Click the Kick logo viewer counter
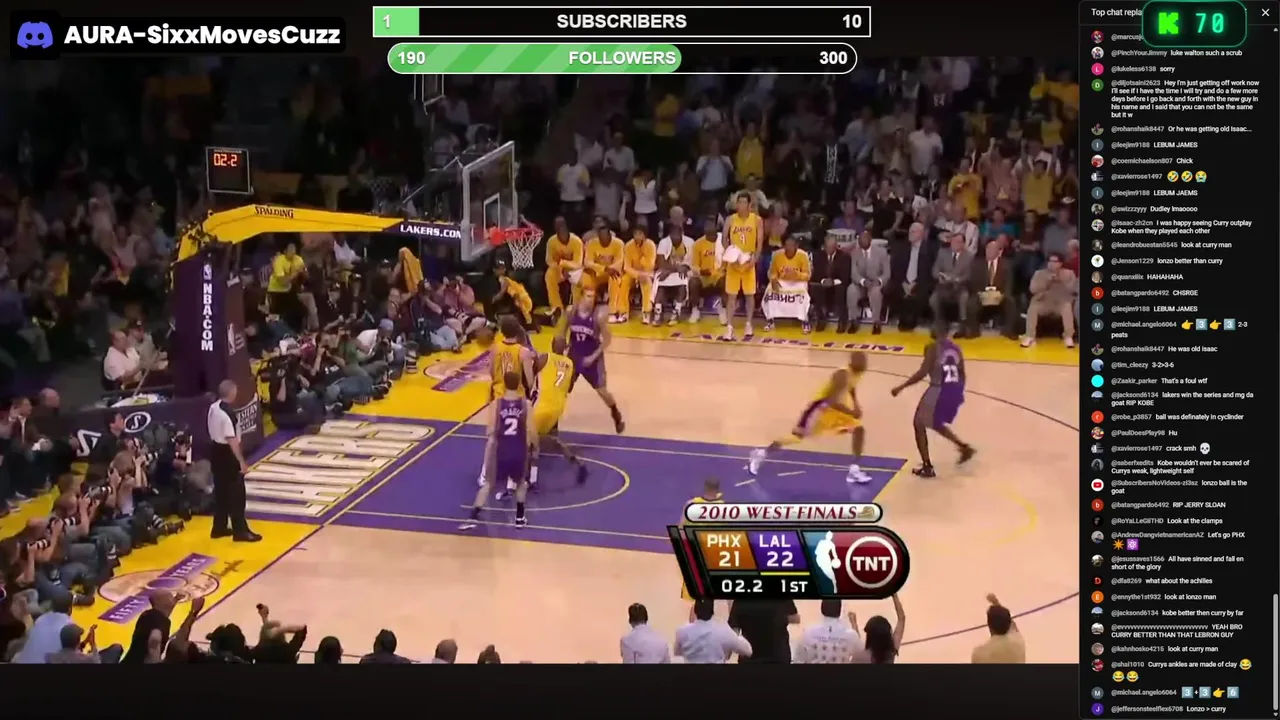 [x=1192, y=23]
